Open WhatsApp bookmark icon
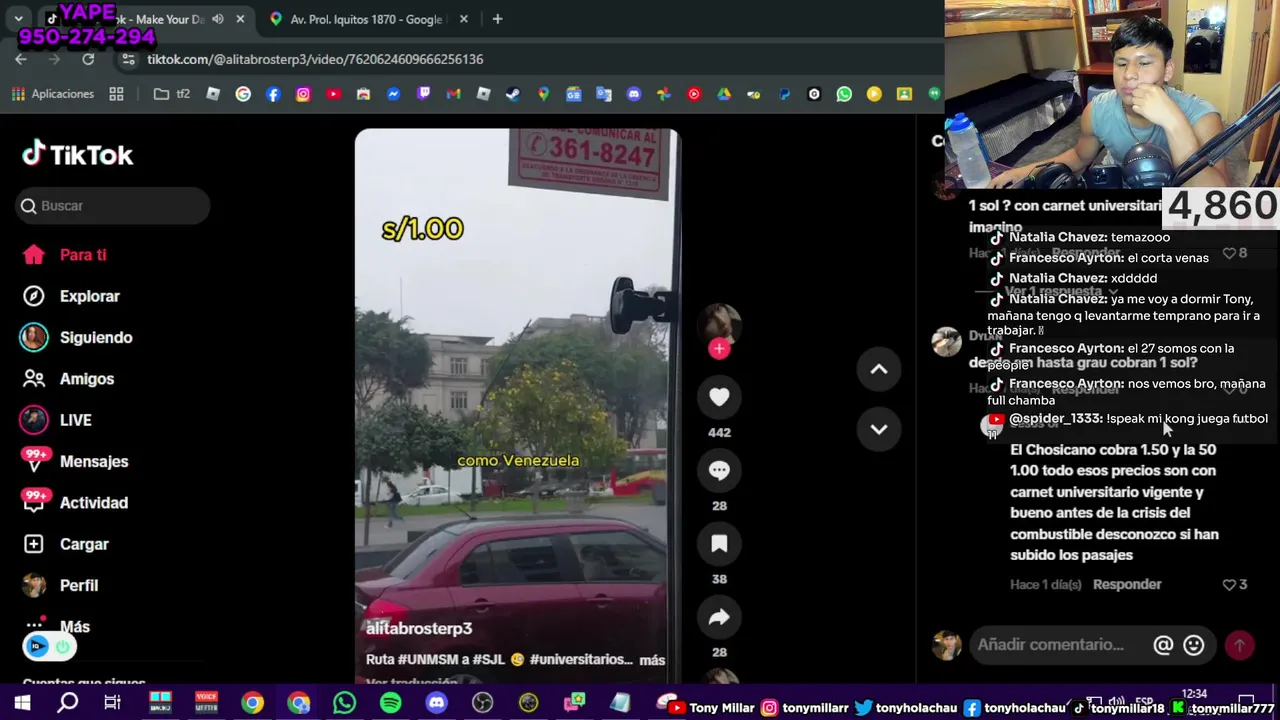1280x720 pixels. tap(844, 94)
